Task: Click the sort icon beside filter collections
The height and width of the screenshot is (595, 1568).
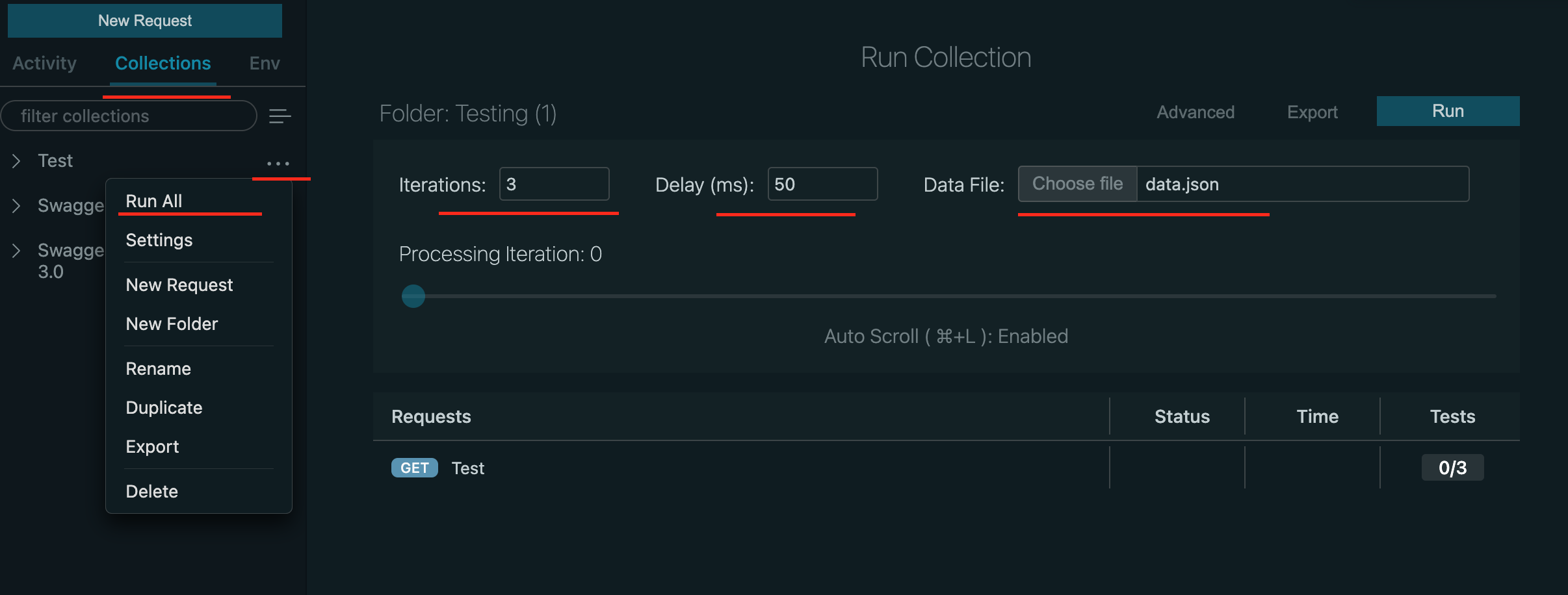Action: tap(280, 116)
